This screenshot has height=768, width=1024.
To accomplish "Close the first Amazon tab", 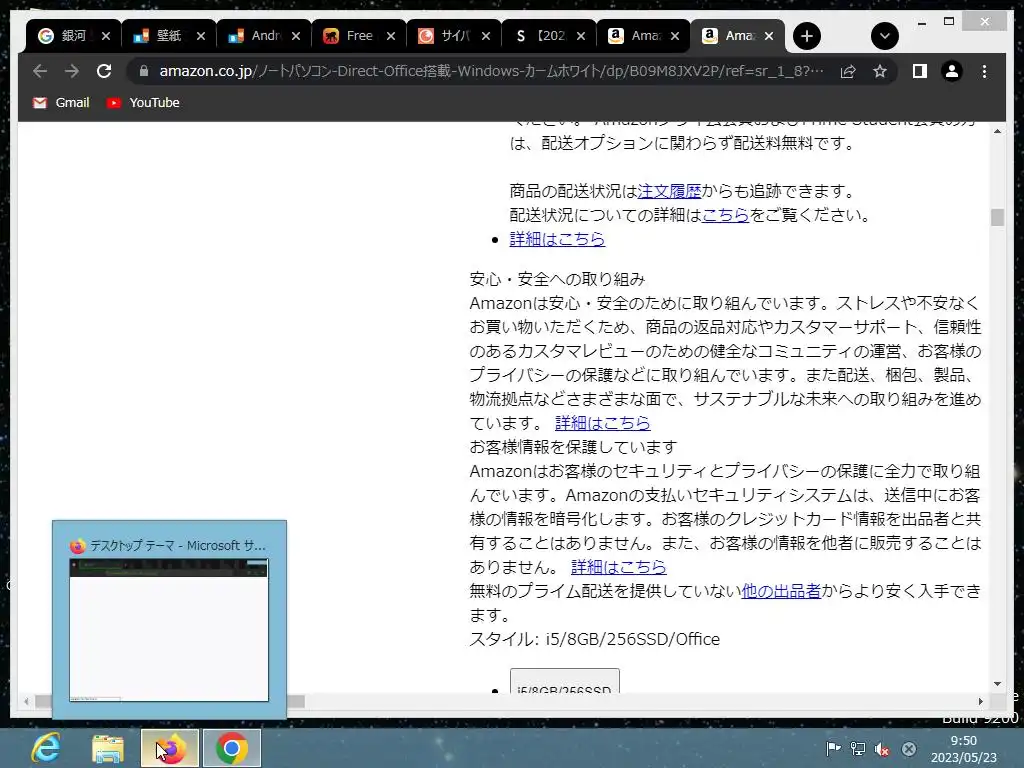I will point(675,36).
